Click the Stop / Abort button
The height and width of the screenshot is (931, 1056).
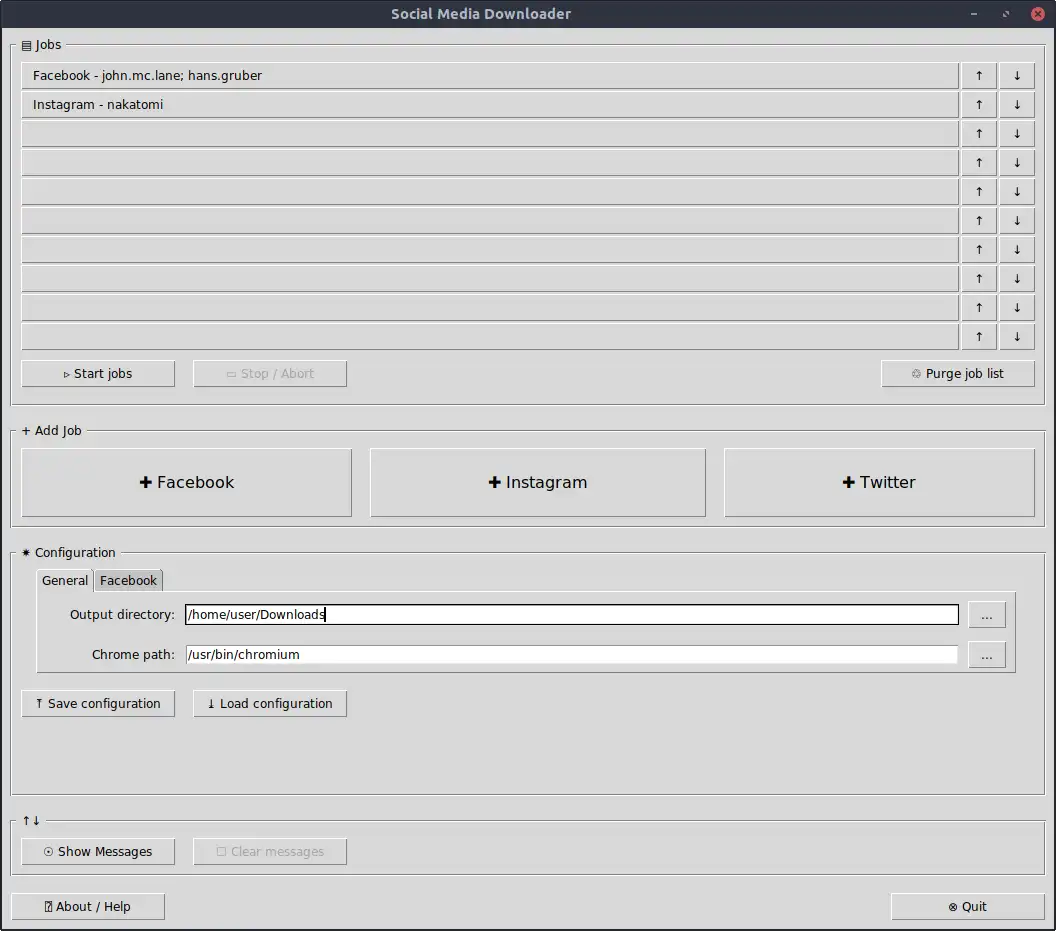tap(270, 374)
